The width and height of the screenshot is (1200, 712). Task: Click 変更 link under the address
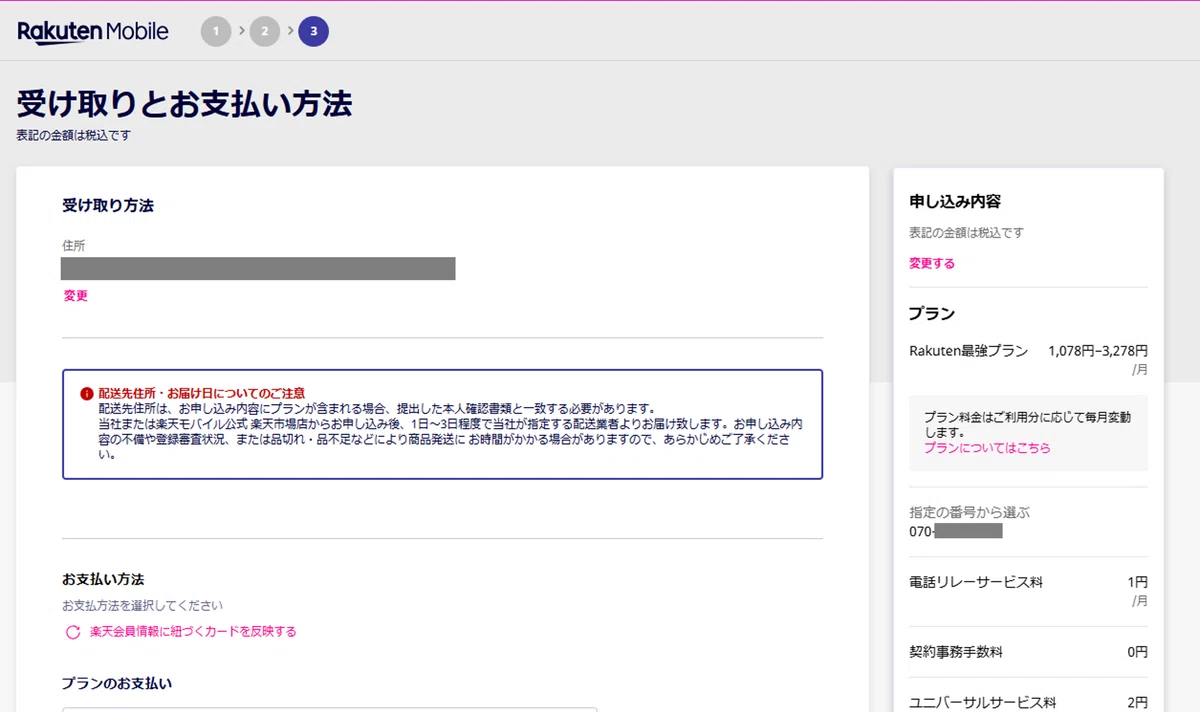click(76, 296)
